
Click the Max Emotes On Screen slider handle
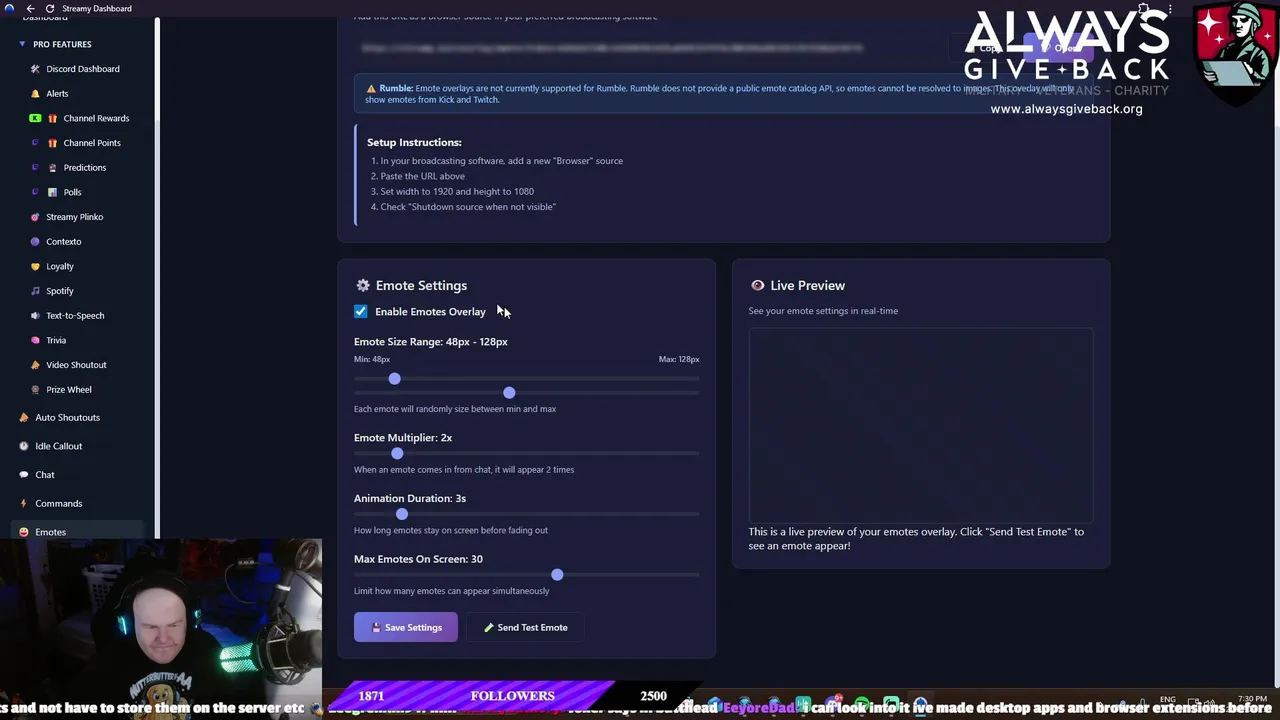click(557, 574)
